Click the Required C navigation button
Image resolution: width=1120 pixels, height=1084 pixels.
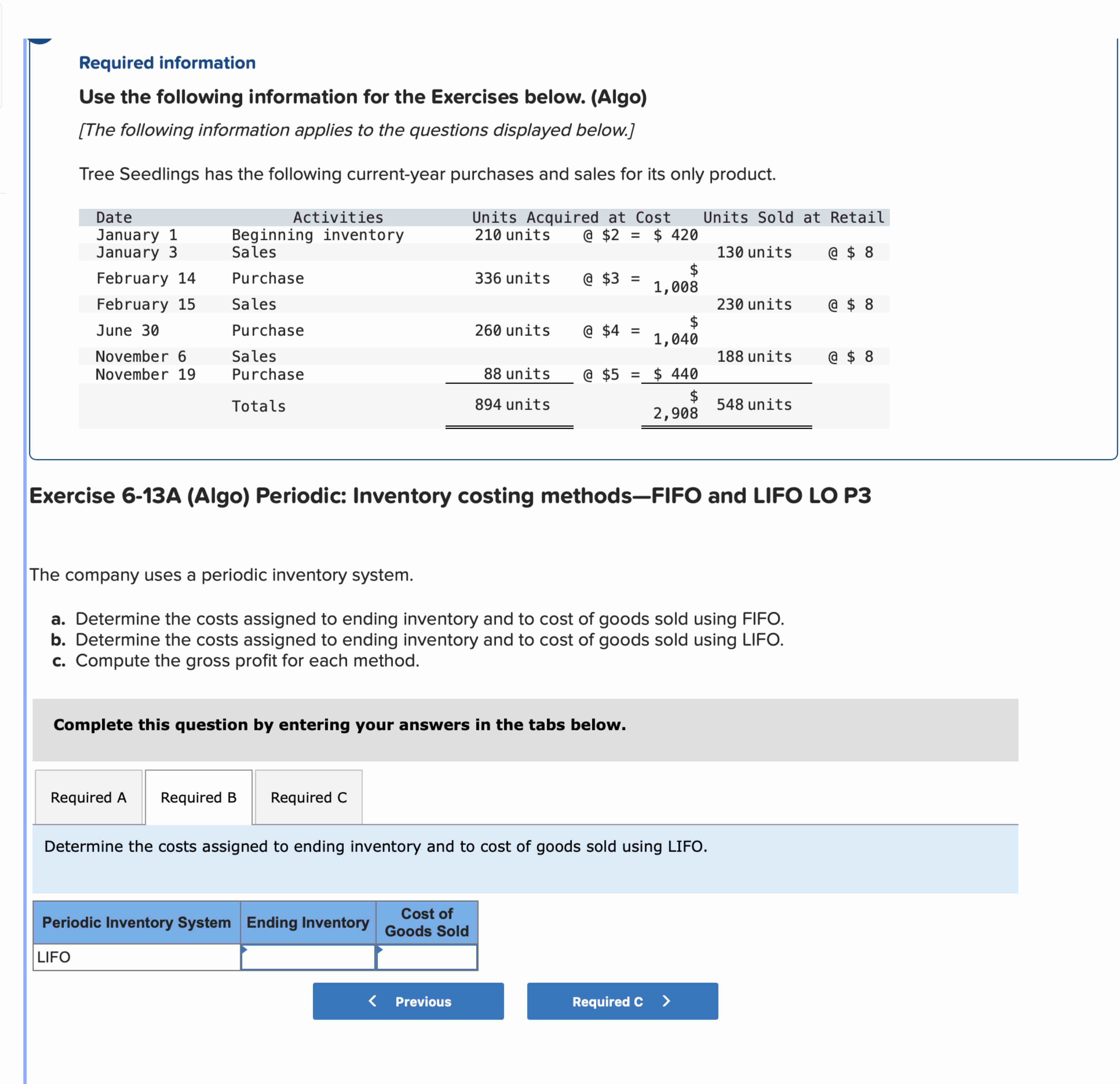[622, 1001]
